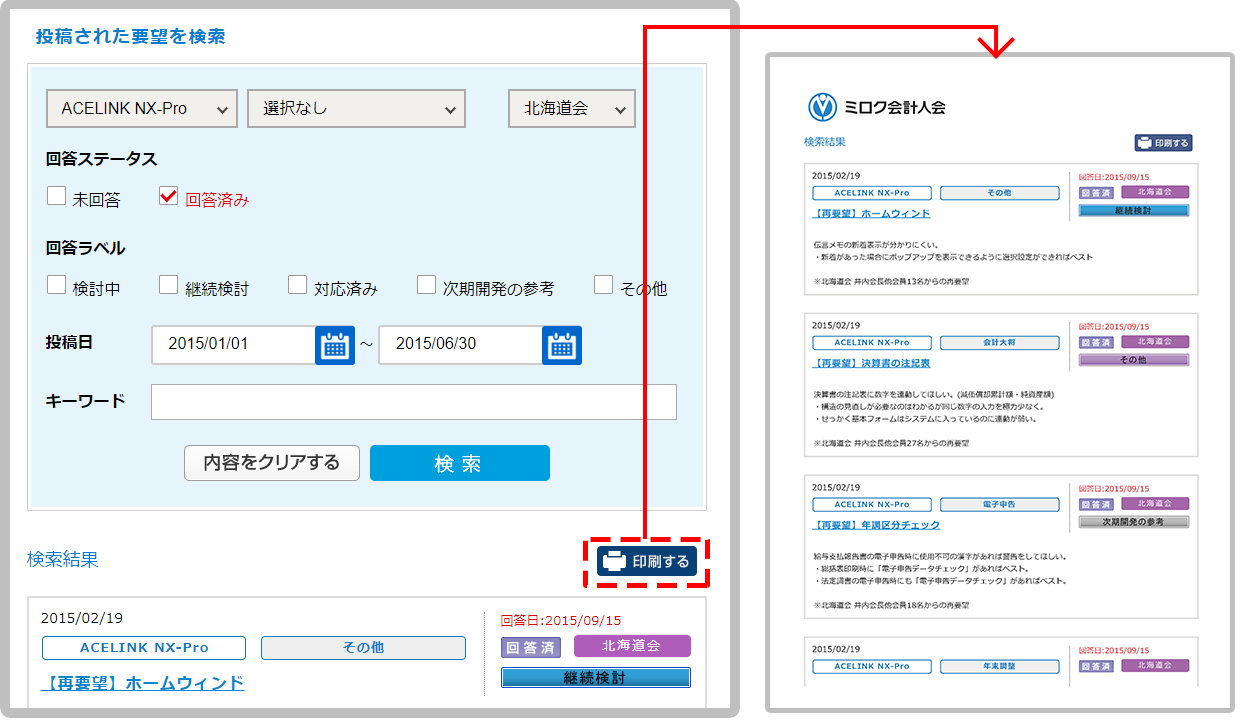Check the 対応済み label checkbox
1250x720 pixels.
297,285
